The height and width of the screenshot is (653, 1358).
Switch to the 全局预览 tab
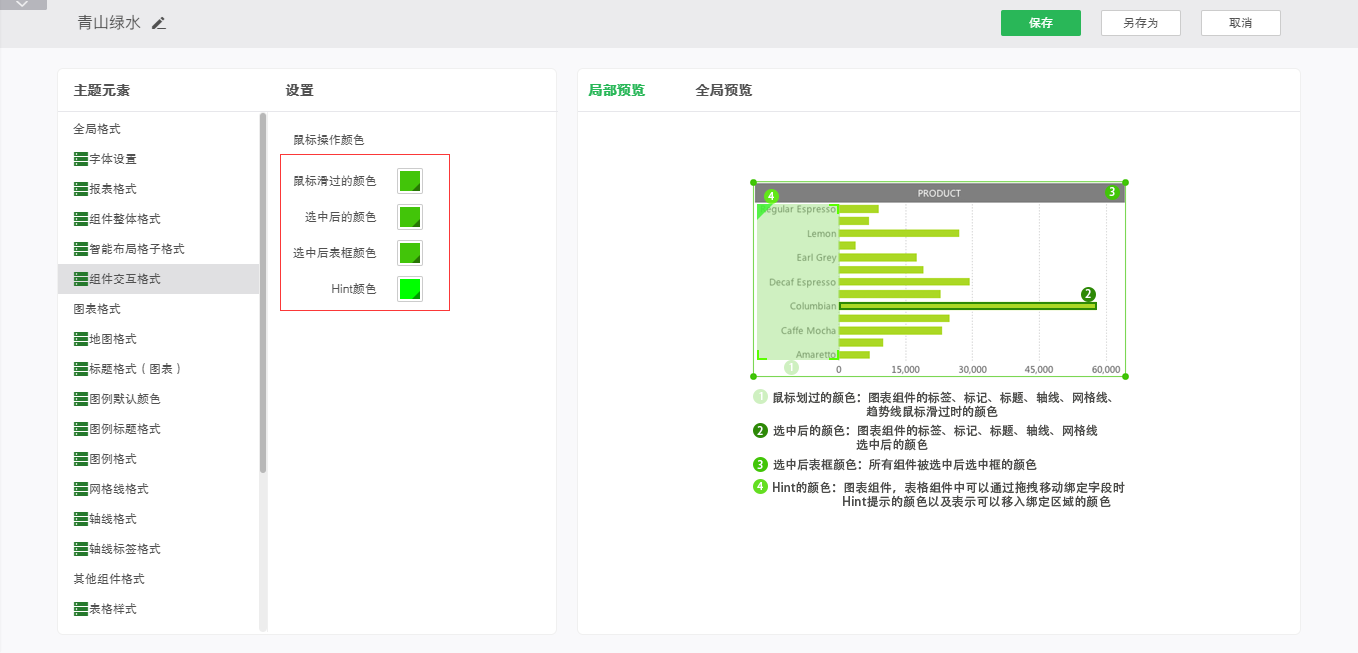(x=723, y=90)
